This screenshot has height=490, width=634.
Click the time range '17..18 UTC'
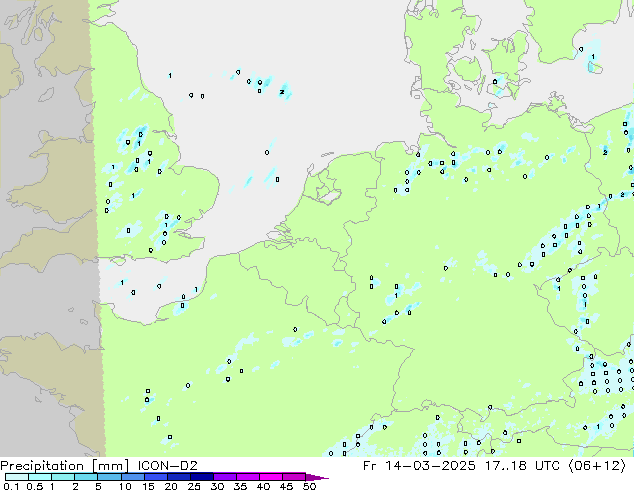pos(522,466)
